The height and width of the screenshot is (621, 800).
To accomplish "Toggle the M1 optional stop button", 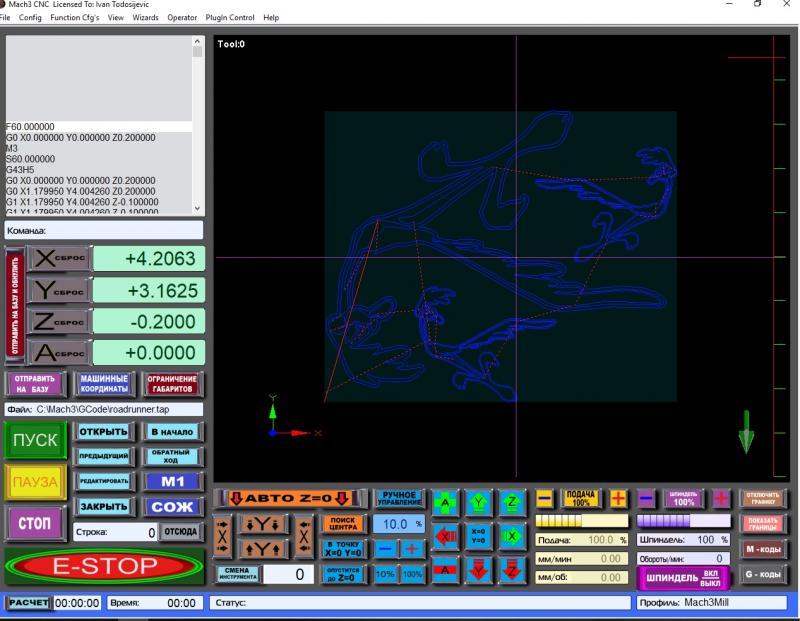I will point(172,482).
